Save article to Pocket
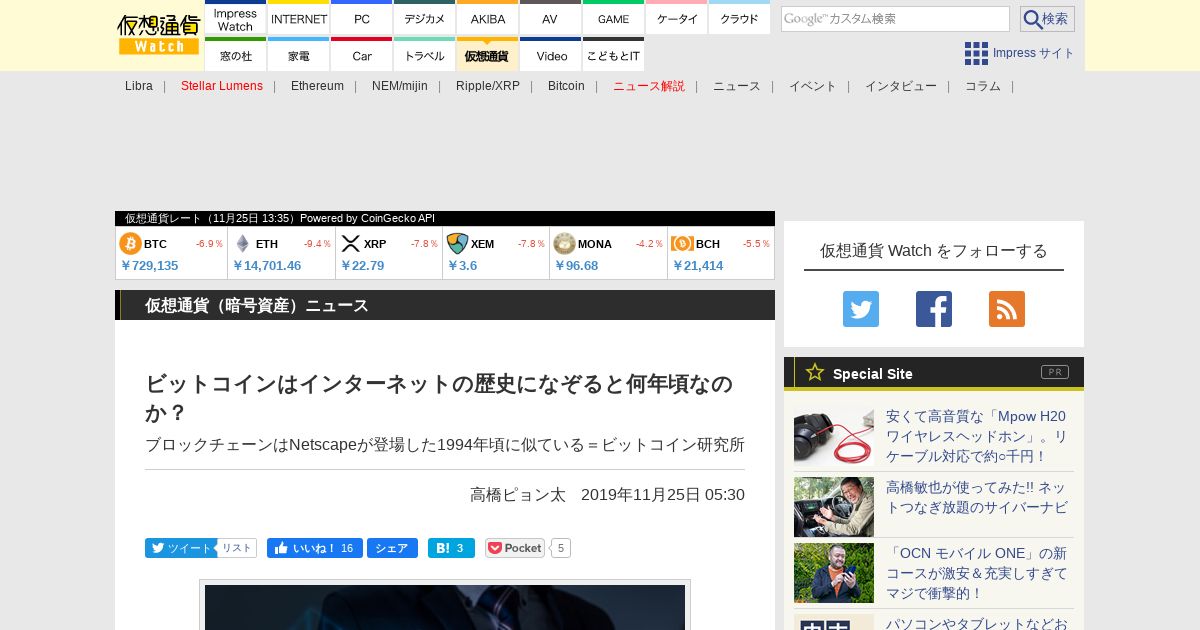Image resolution: width=1200 pixels, height=630 pixels. tap(515, 548)
